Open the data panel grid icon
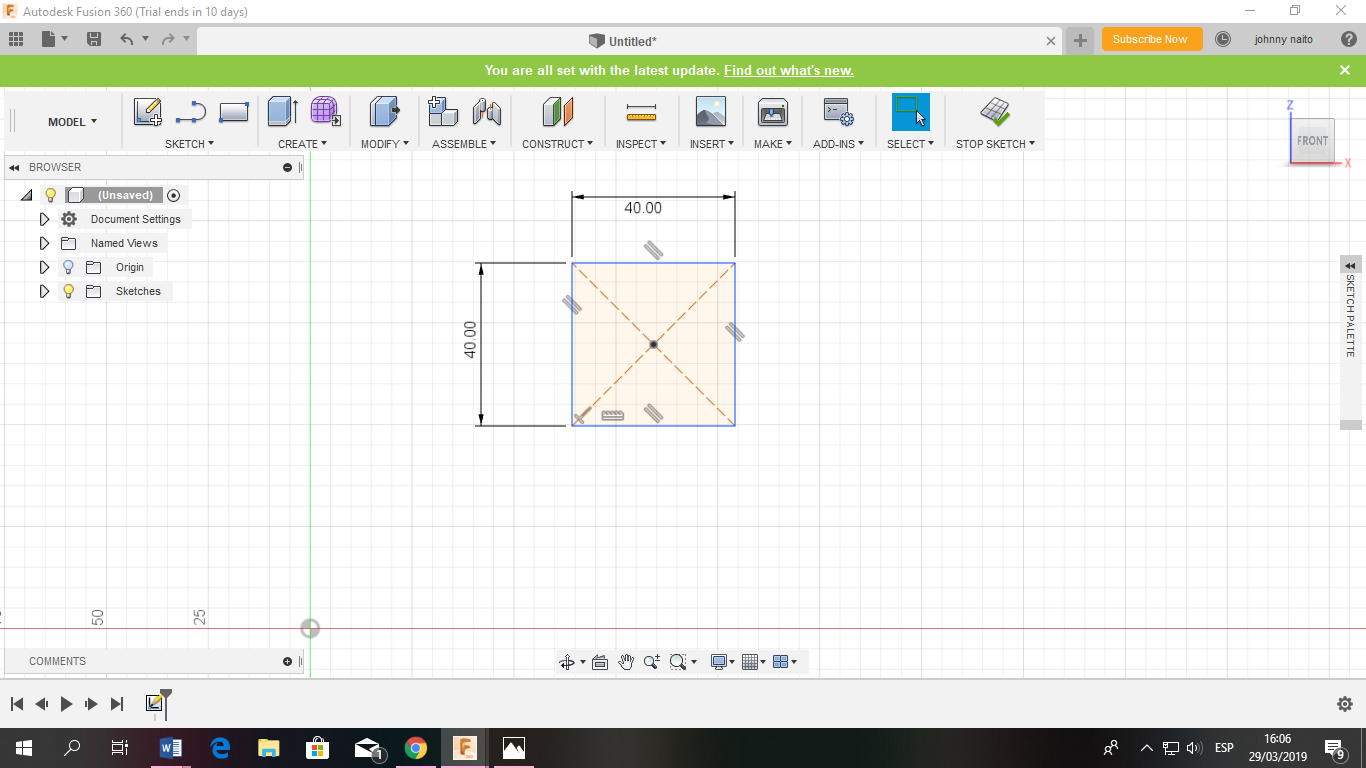The width and height of the screenshot is (1366, 768). (16, 39)
